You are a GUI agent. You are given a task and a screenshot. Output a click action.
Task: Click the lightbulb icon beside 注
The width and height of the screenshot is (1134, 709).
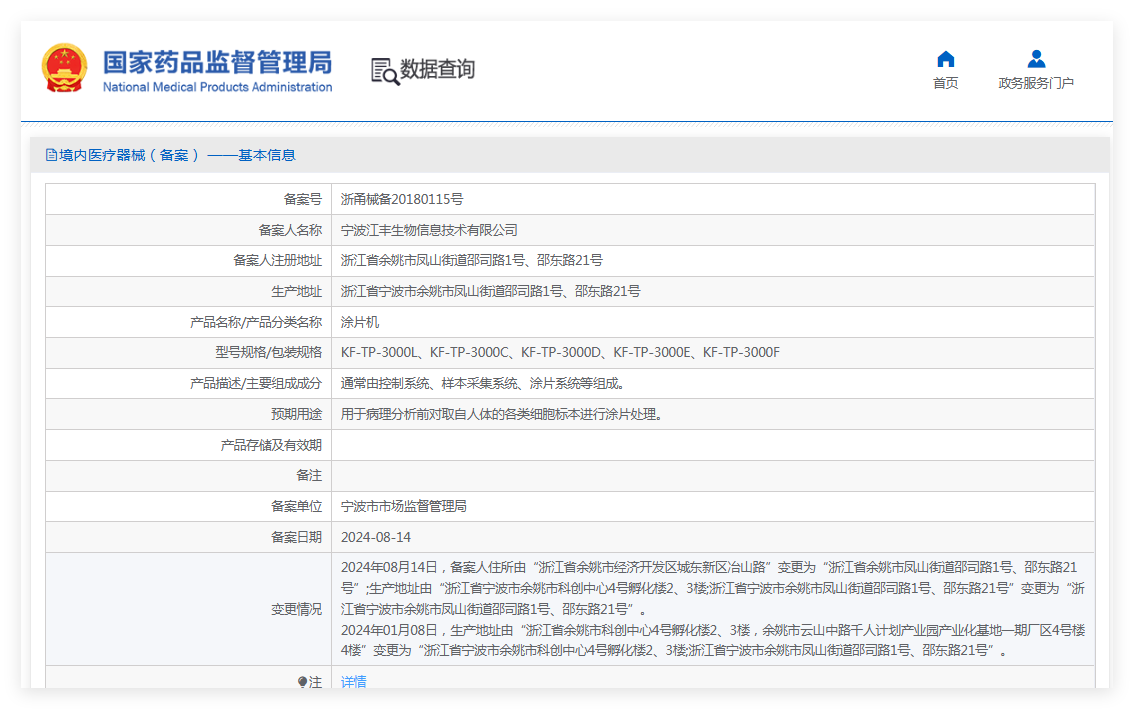click(302, 682)
